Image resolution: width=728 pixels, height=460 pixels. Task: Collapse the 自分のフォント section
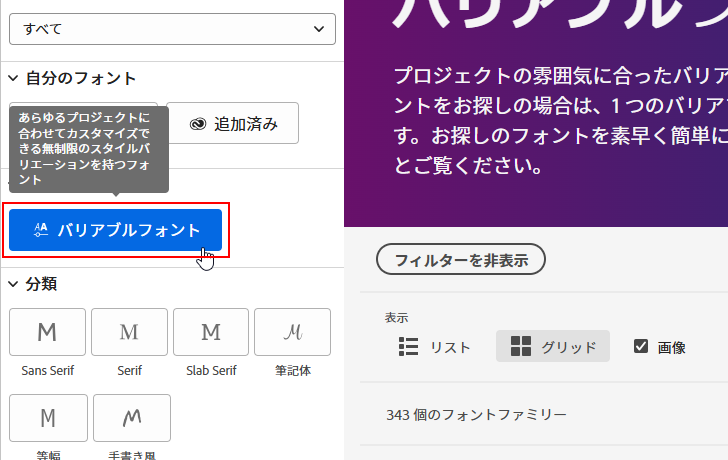tap(13, 78)
